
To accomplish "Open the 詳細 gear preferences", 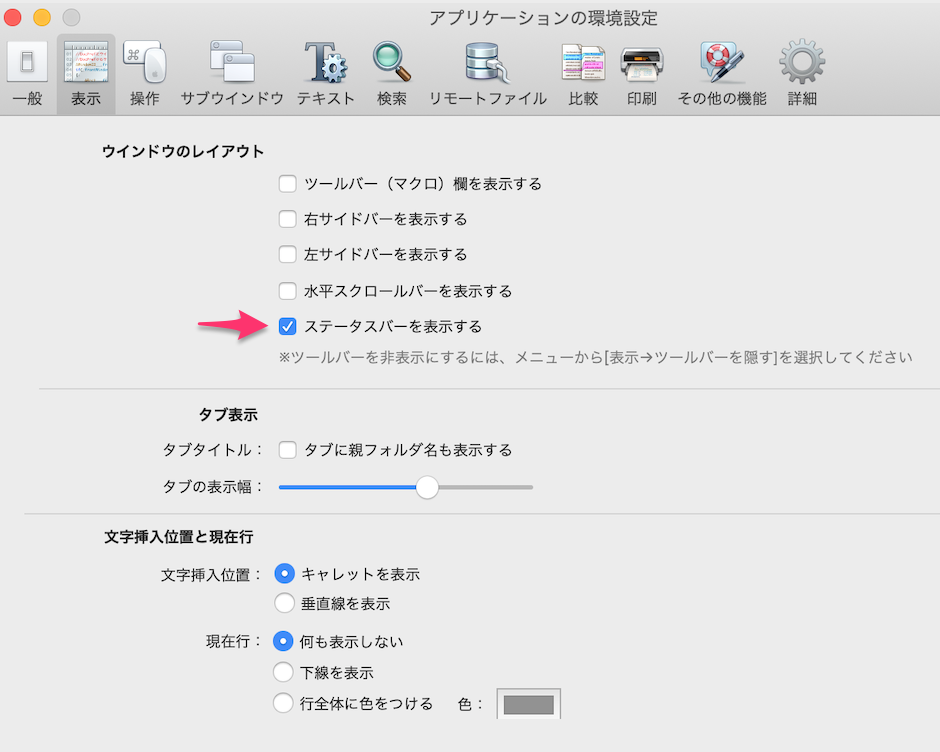I will point(802,73).
